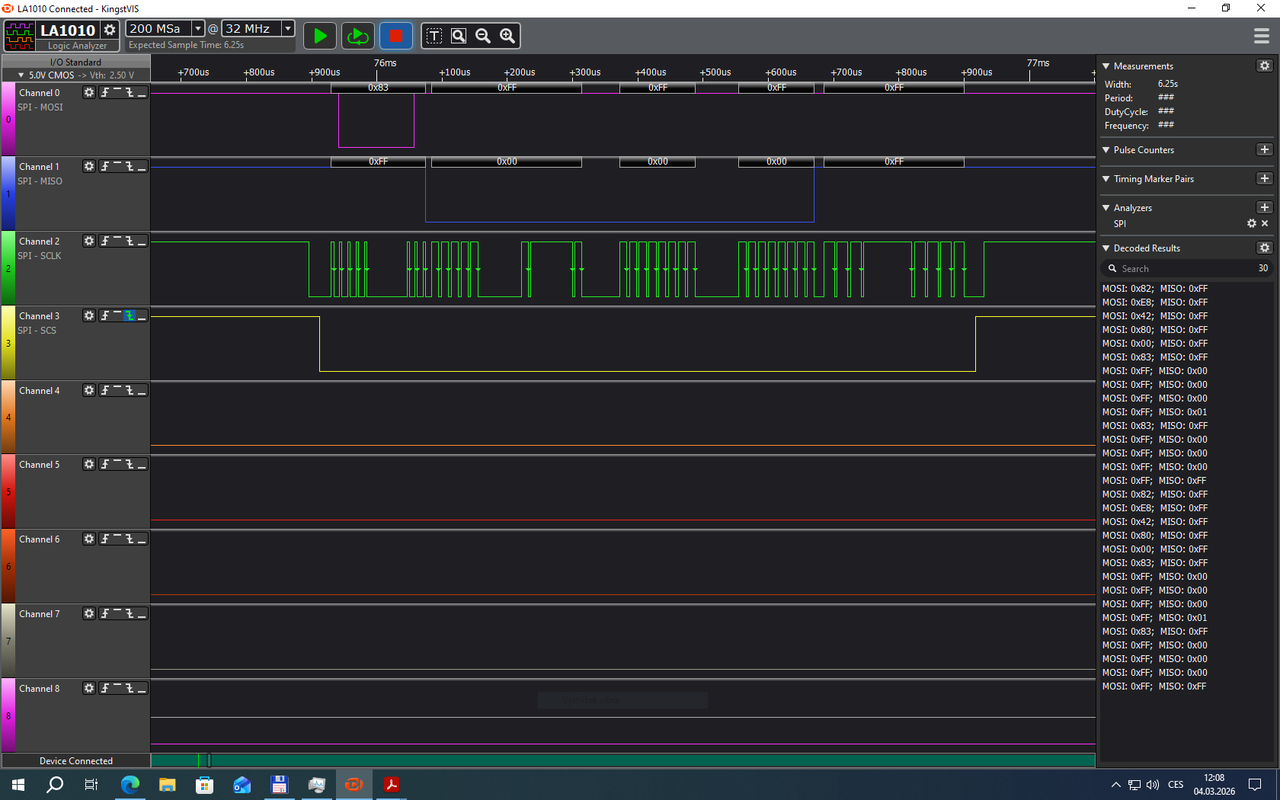Add a new protocol analyzer

point(1264,207)
